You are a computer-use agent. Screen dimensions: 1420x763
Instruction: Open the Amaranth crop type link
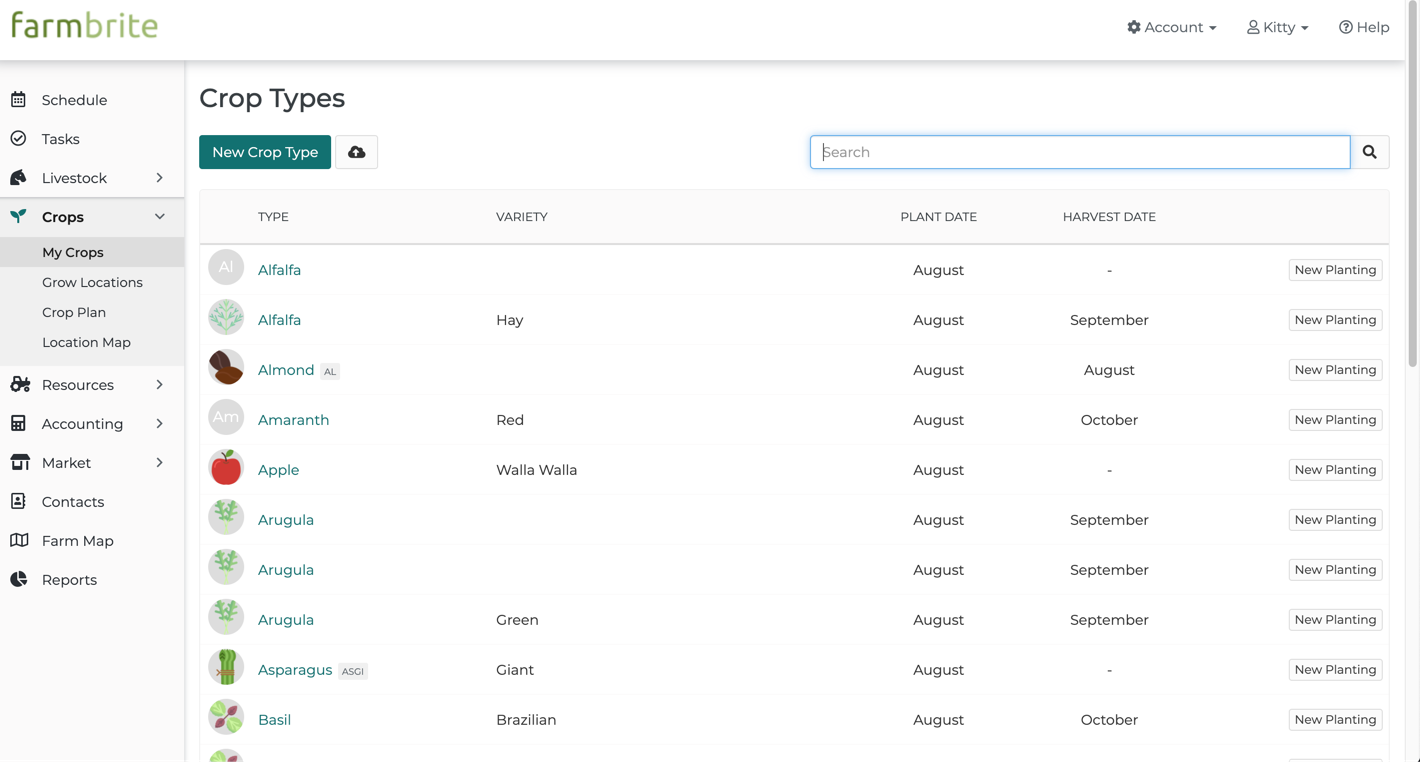[293, 420]
